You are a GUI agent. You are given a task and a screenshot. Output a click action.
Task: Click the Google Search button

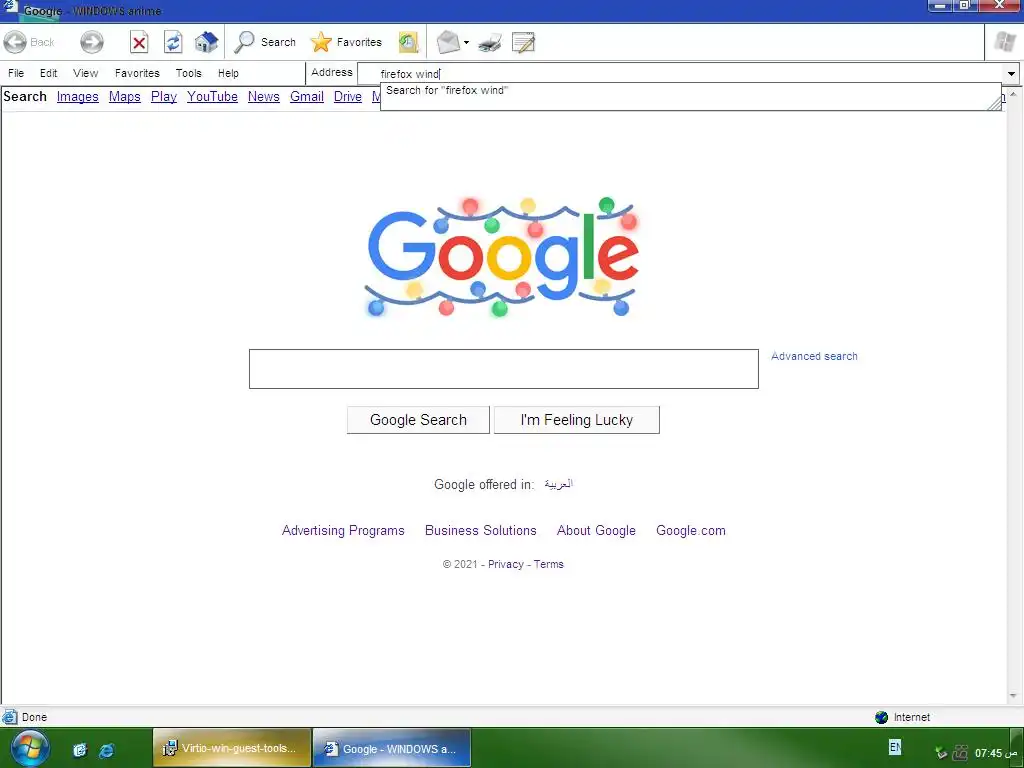[x=418, y=420]
